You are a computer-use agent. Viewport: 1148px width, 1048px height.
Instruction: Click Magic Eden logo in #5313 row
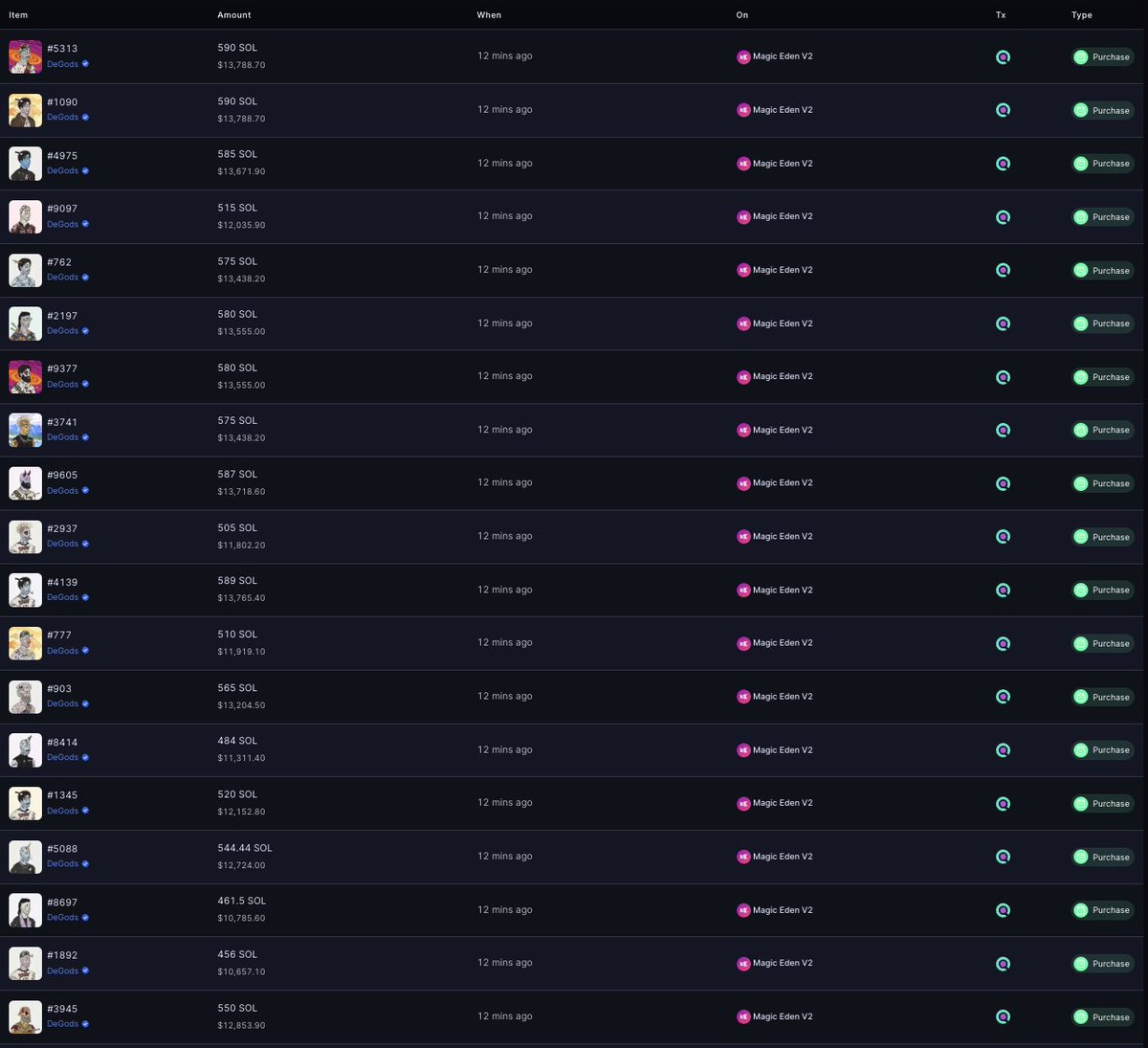pyautogui.click(x=743, y=56)
